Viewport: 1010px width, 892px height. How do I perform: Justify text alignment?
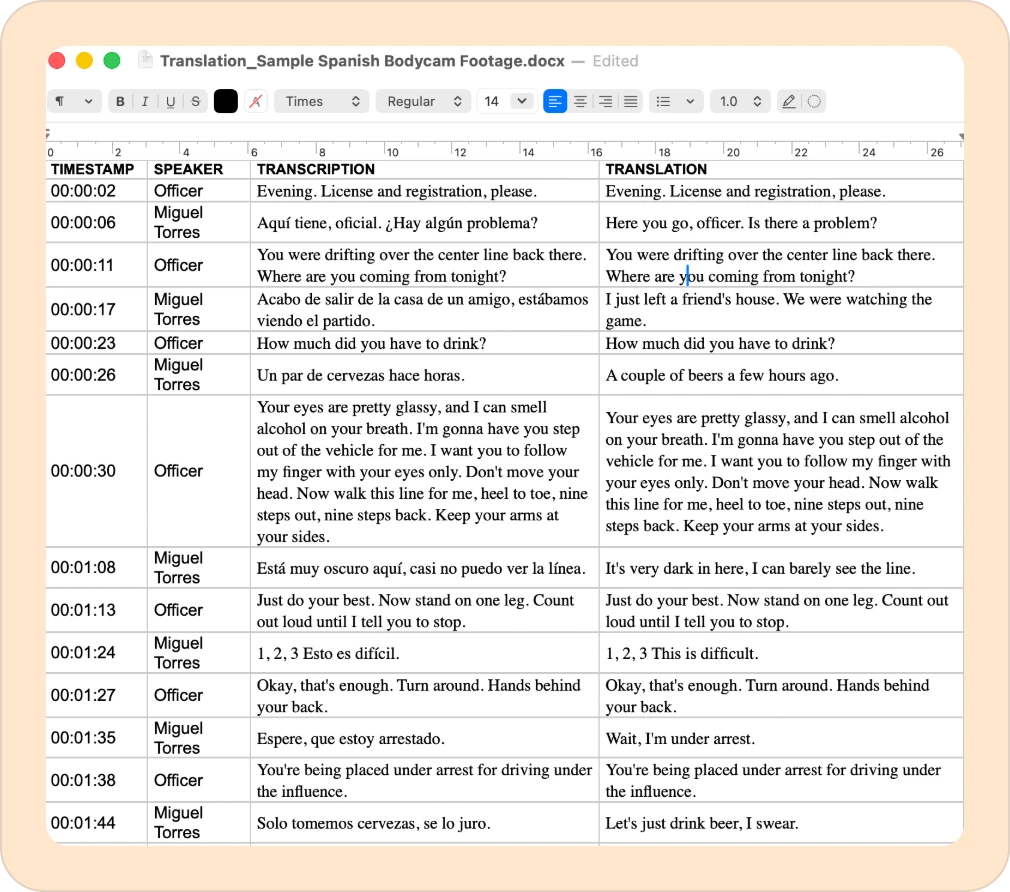(631, 101)
